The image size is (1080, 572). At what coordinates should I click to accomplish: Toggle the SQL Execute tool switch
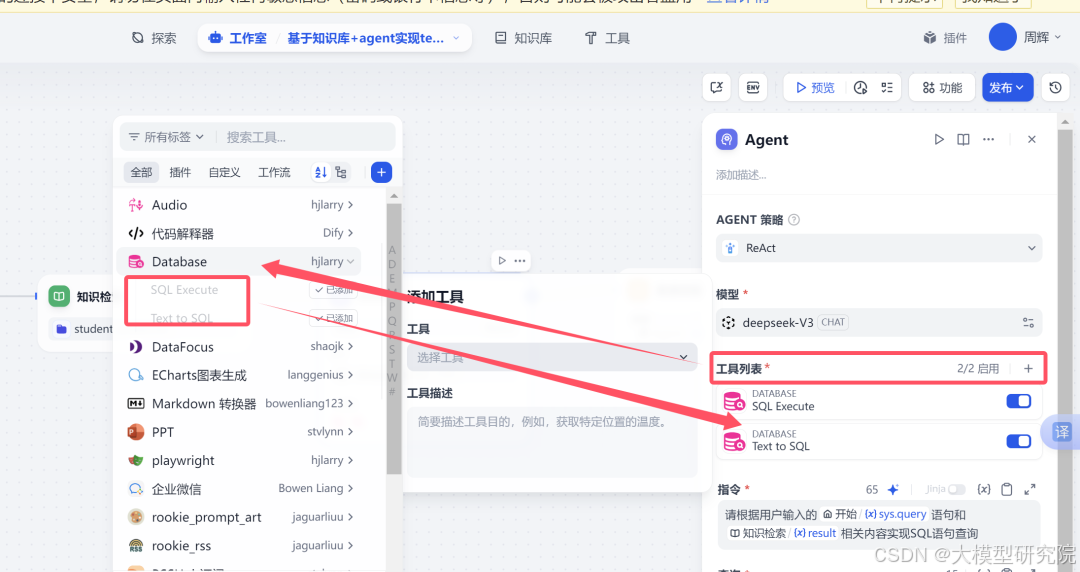[1019, 401]
